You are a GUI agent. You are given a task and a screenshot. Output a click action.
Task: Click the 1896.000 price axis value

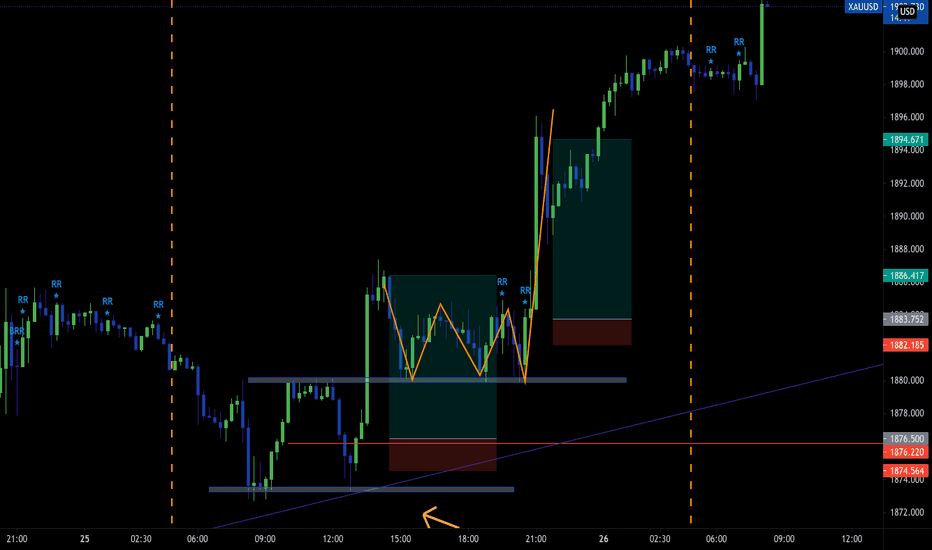tap(906, 117)
